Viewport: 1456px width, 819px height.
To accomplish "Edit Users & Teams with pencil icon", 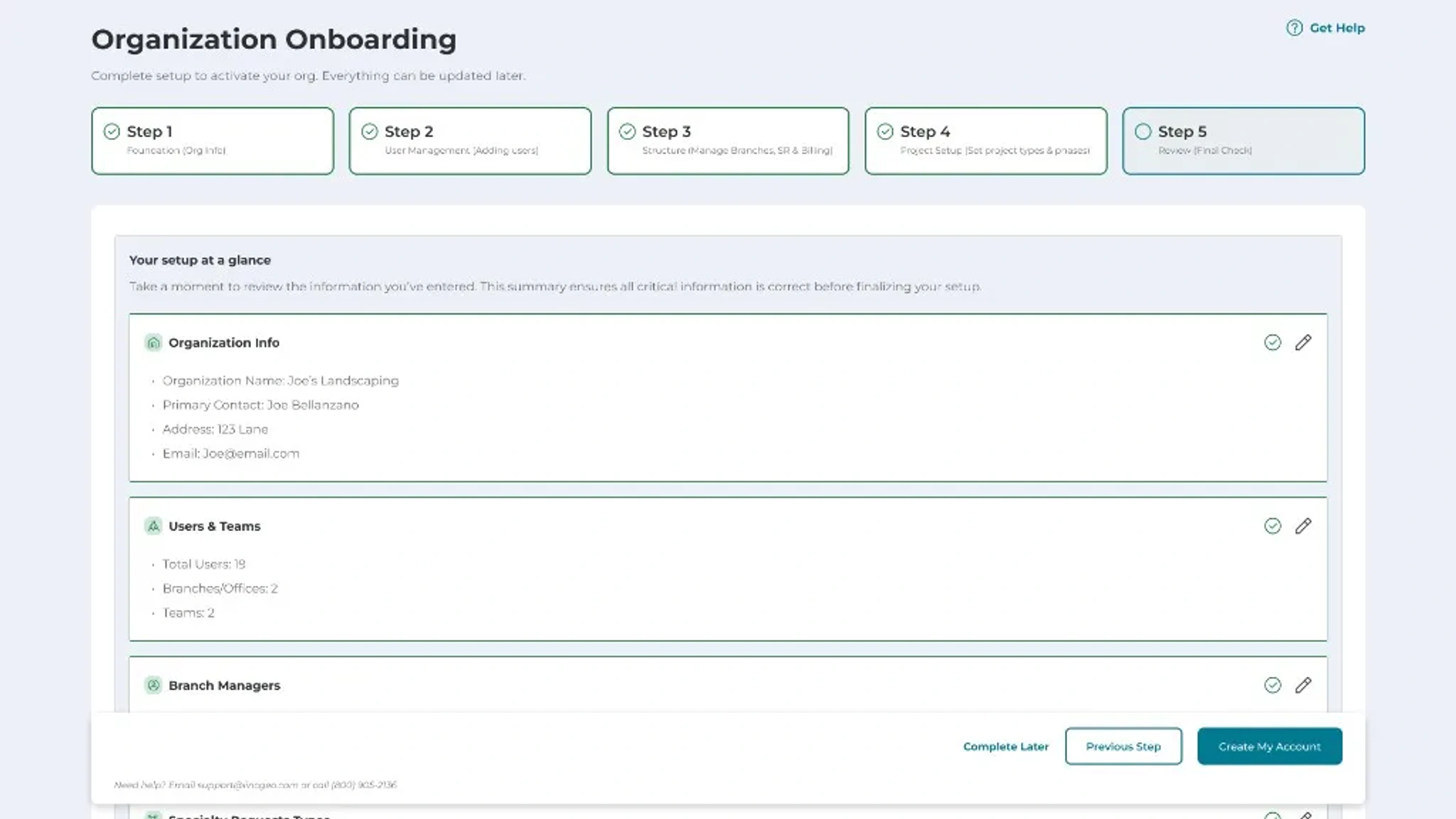I will (x=1303, y=526).
